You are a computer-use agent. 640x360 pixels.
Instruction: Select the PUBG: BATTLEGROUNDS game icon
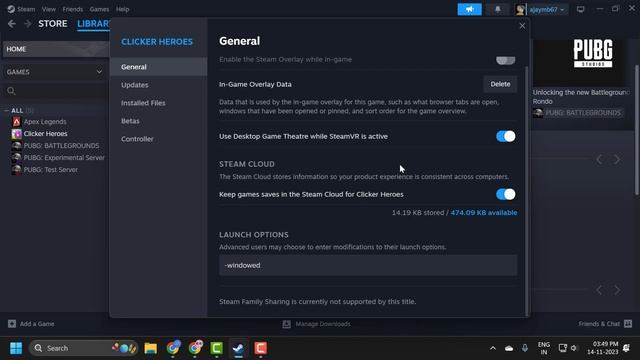pyautogui.click(x=16, y=145)
